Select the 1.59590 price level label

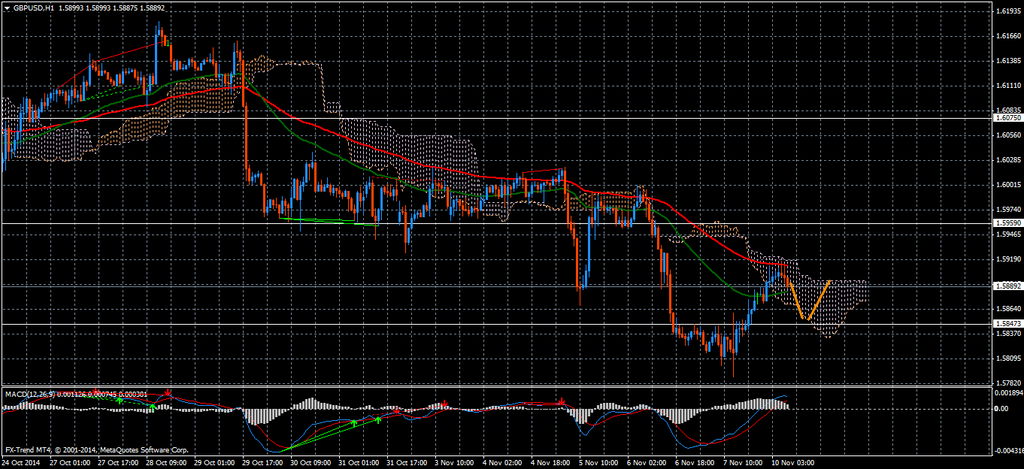coord(1007,223)
